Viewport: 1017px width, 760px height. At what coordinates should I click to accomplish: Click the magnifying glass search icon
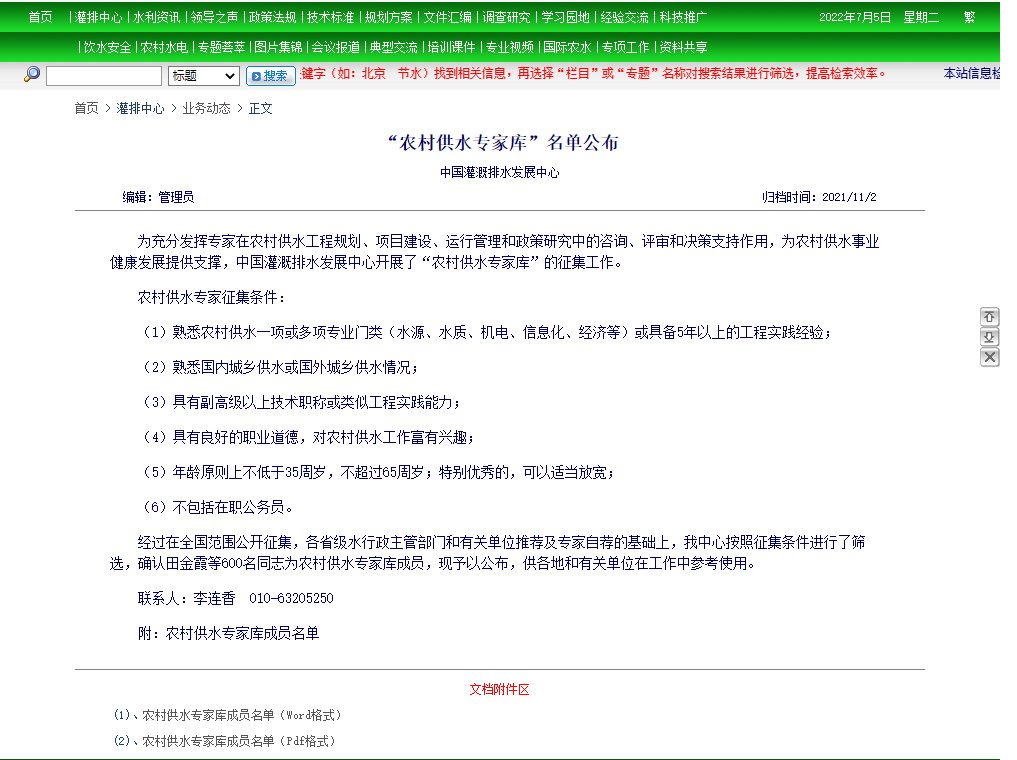[32, 75]
